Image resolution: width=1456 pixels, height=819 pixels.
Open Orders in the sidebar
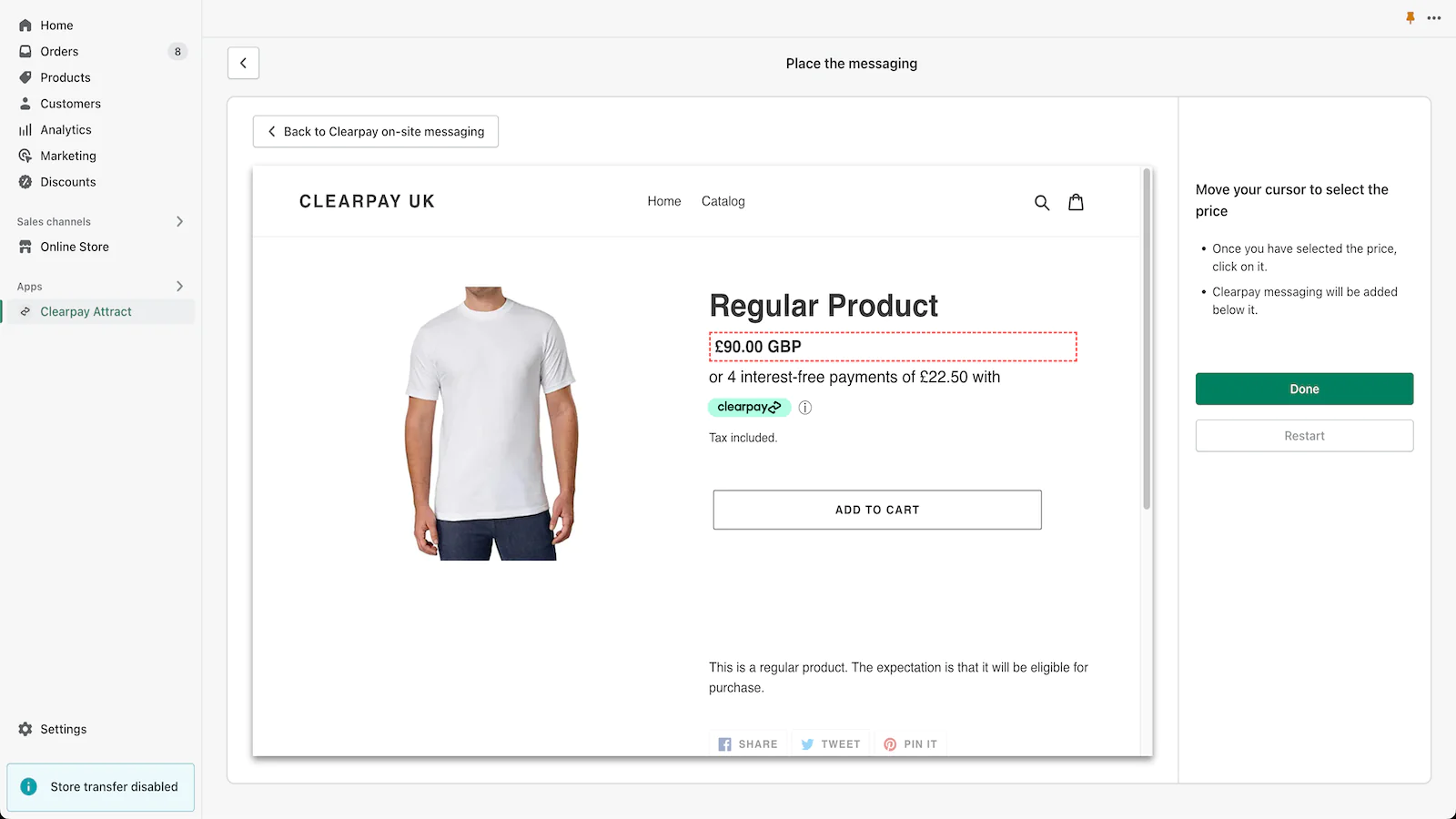tap(59, 52)
